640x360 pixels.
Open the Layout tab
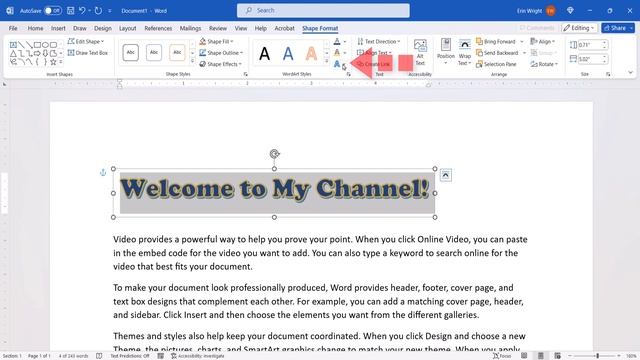pyautogui.click(x=127, y=28)
